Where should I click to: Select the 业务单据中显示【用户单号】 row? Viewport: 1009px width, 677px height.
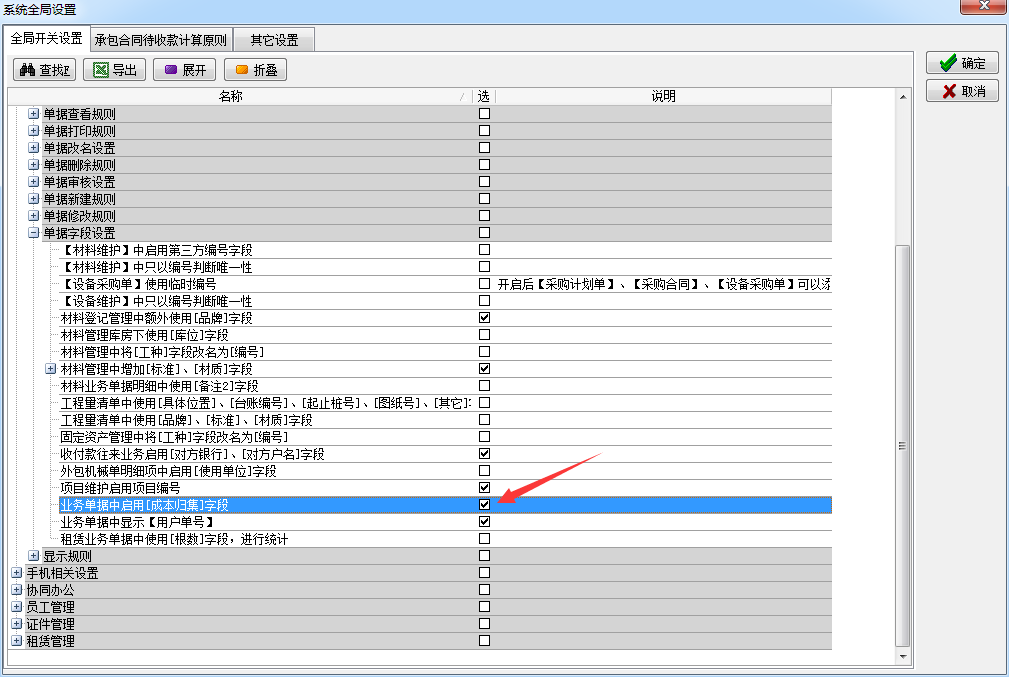137,522
